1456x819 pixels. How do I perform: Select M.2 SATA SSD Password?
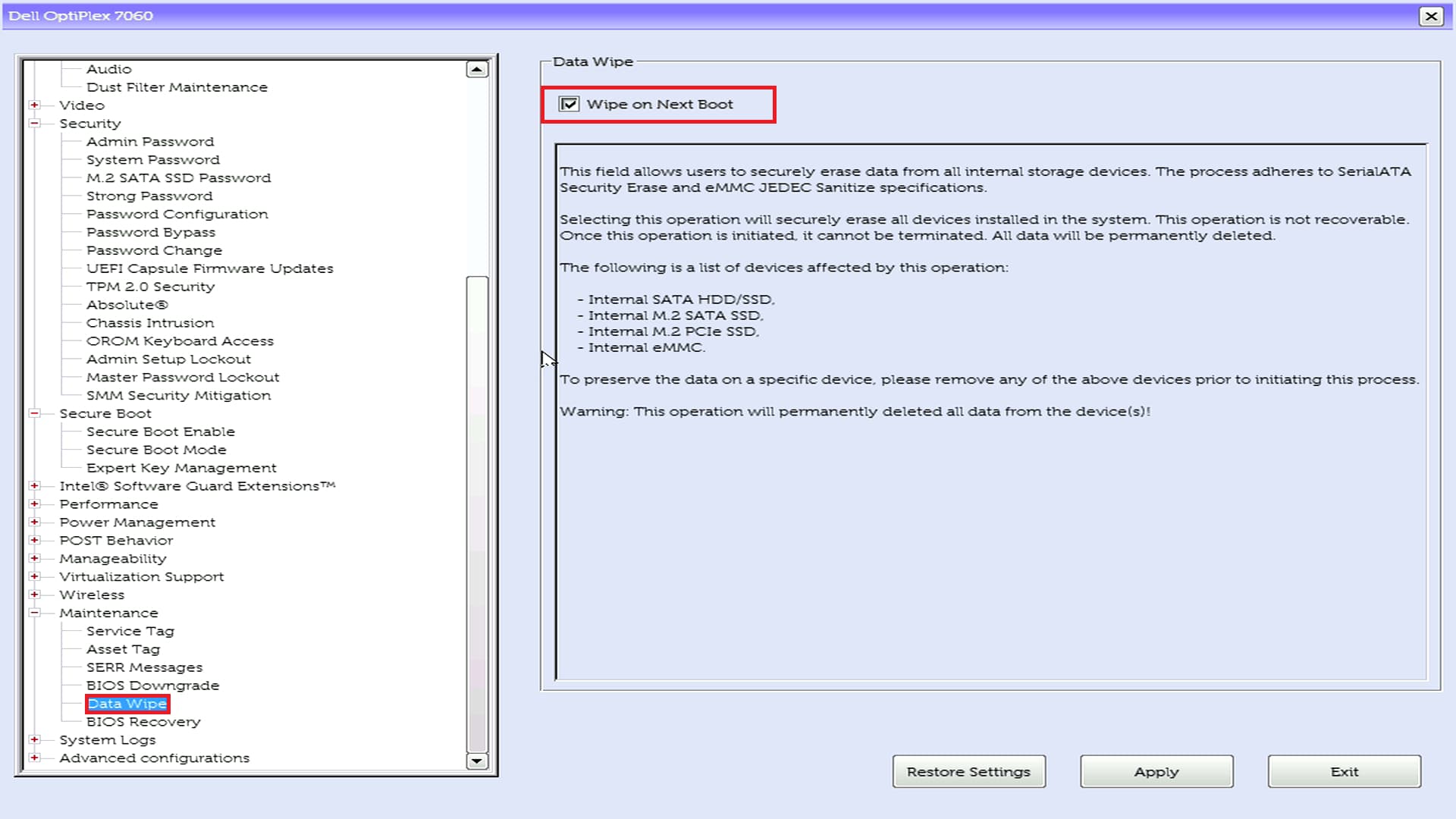tap(178, 178)
